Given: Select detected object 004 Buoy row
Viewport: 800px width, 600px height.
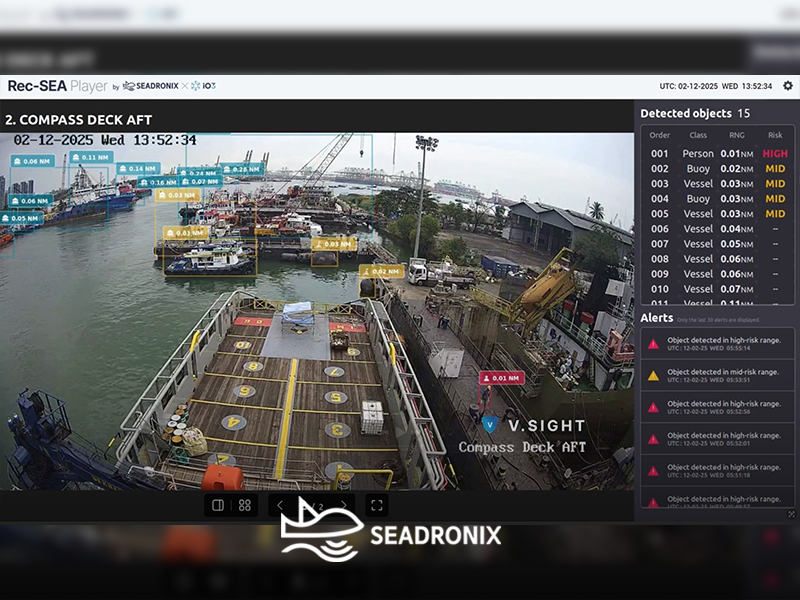Looking at the screenshot, I should click(718, 199).
